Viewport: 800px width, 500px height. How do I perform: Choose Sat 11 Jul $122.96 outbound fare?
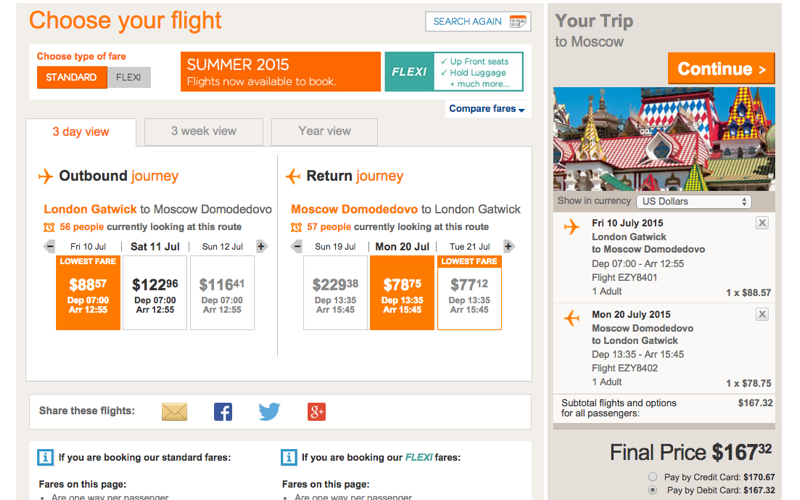pos(155,293)
